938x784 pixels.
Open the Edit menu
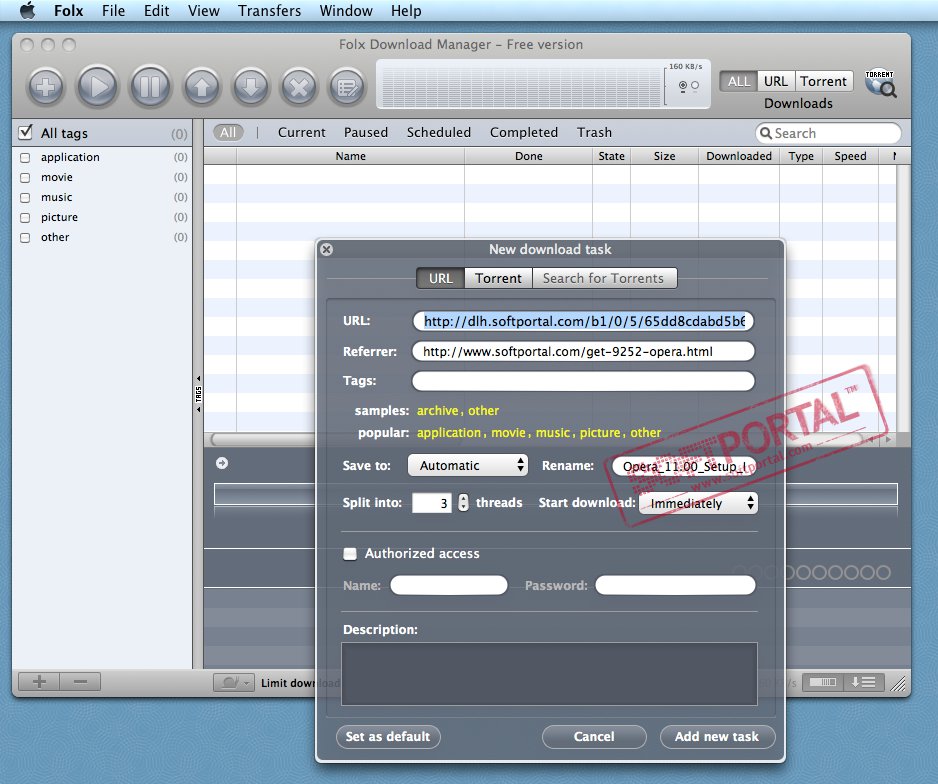point(156,11)
